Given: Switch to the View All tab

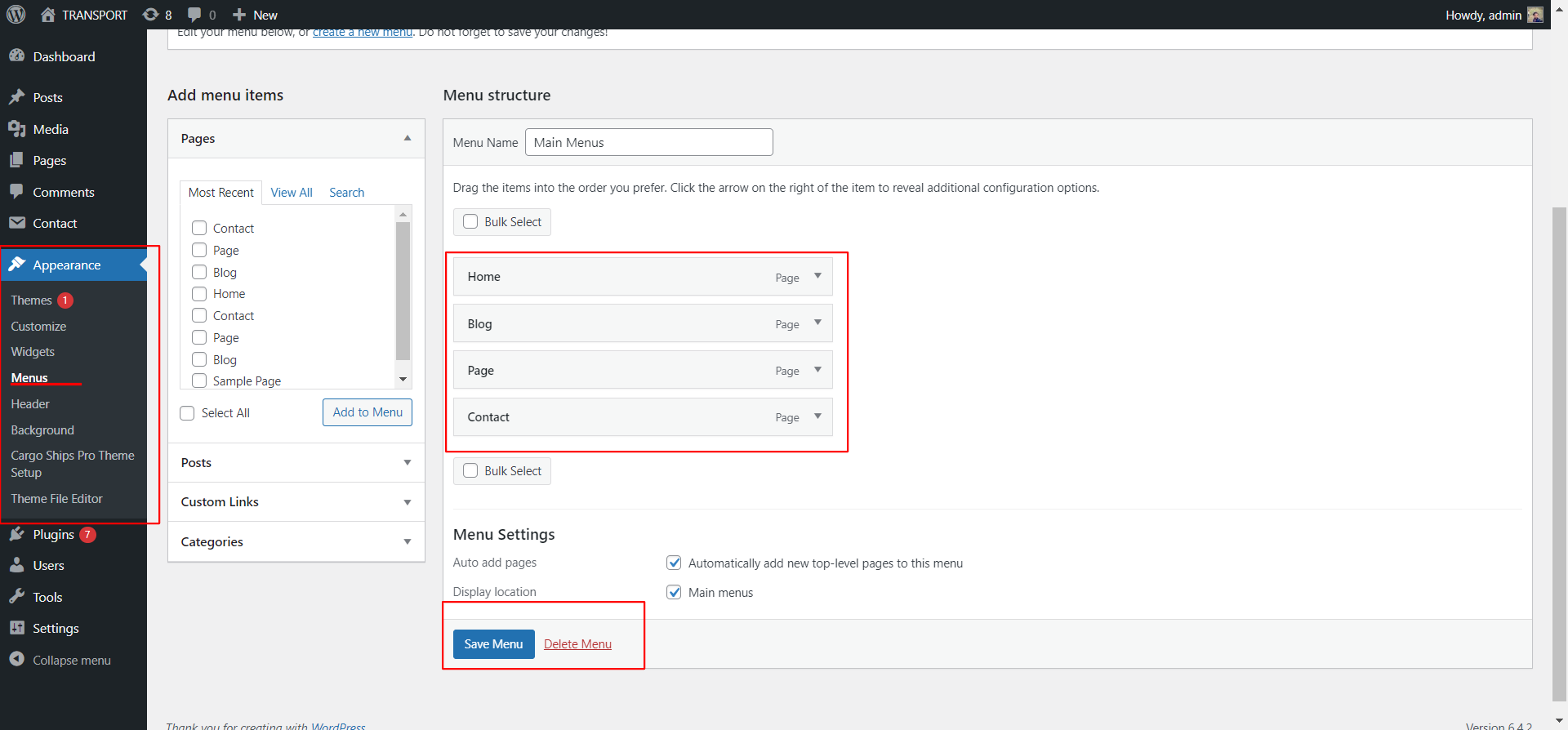Looking at the screenshot, I should pos(292,193).
